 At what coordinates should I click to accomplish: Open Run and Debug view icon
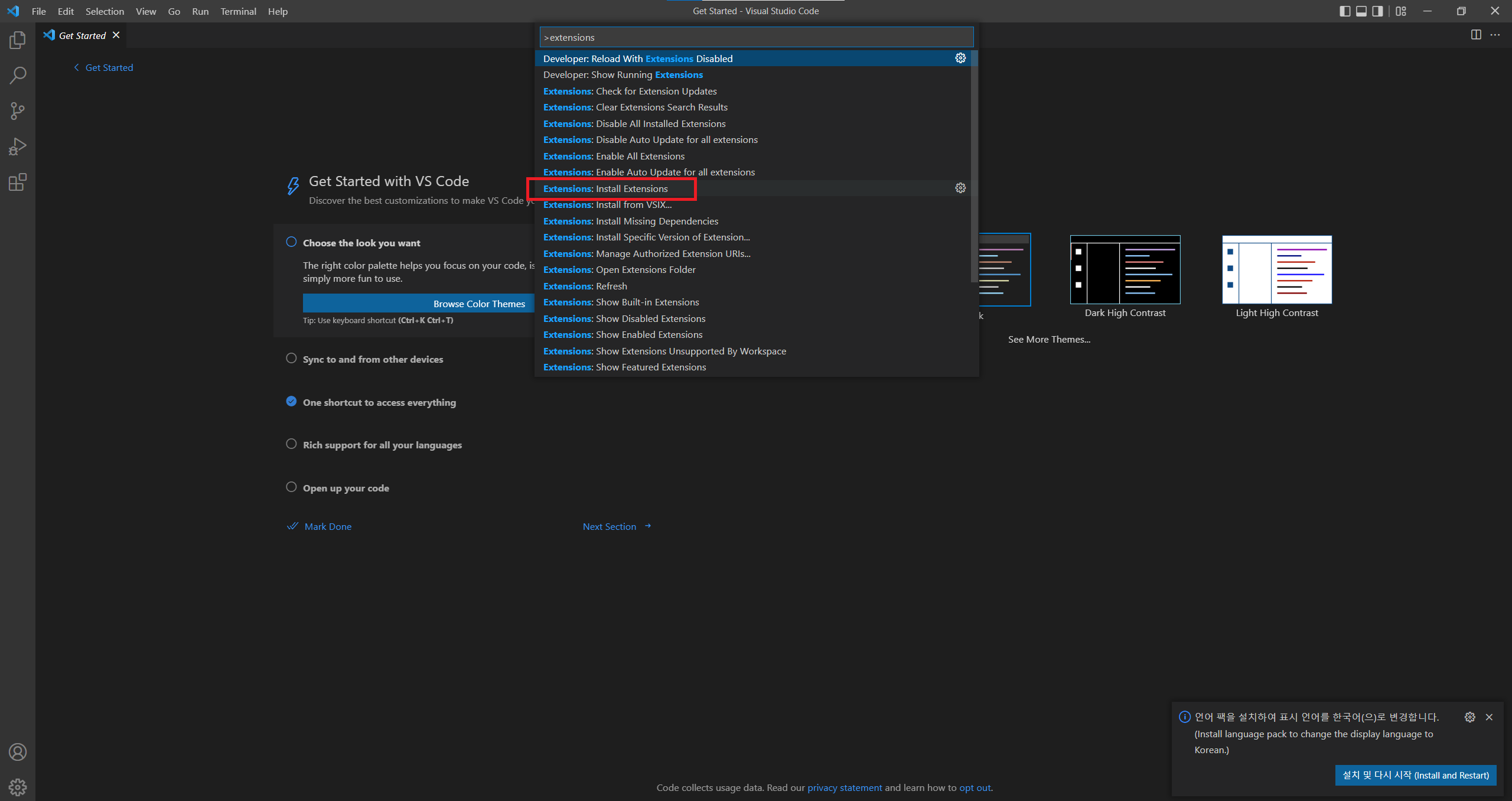tap(18, 146)
